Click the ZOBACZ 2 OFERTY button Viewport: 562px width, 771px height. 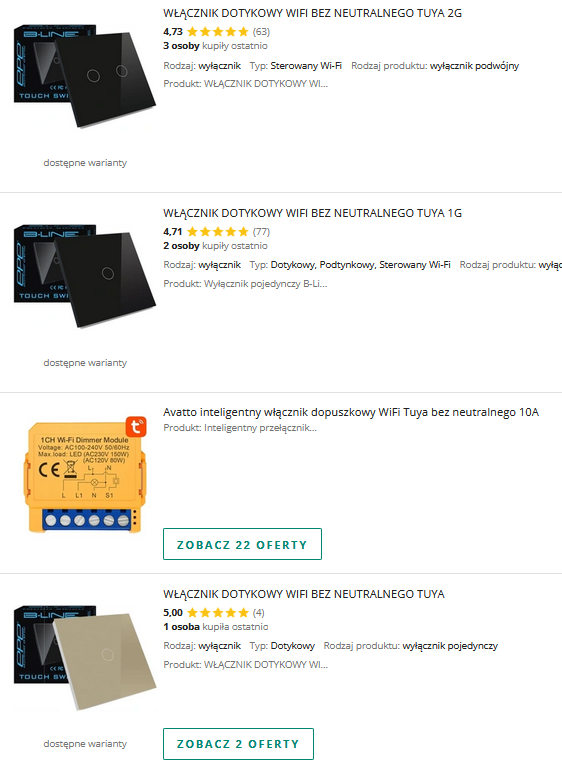[238, 744]
